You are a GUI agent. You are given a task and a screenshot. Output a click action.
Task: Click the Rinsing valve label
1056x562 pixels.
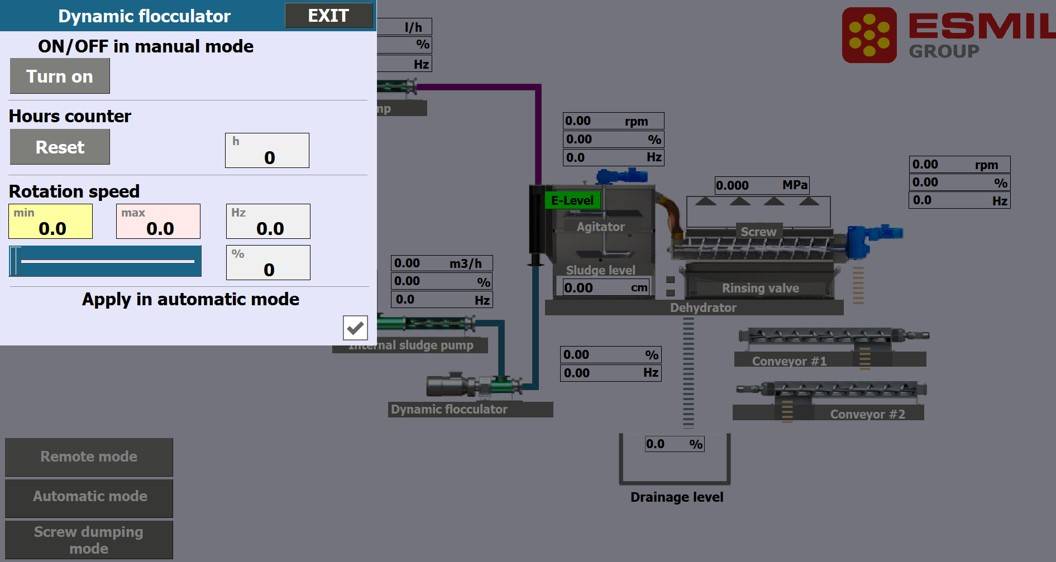[x=760, y=288]
